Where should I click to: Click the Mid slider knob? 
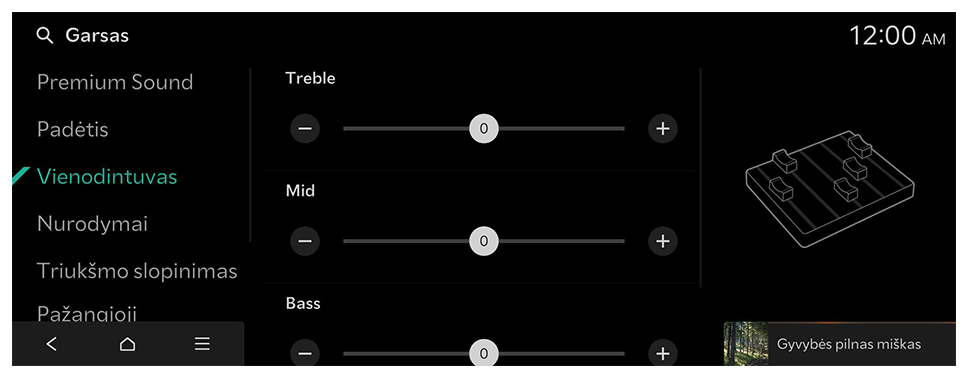tap(484, 241)
